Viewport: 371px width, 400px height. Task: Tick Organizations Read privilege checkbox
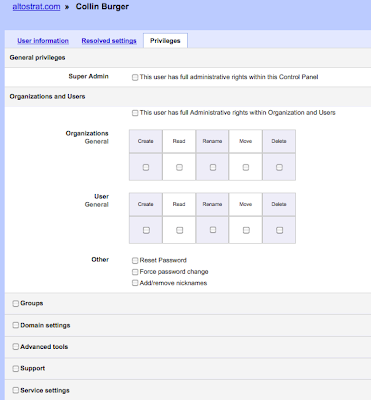click(x=179, y=167)
